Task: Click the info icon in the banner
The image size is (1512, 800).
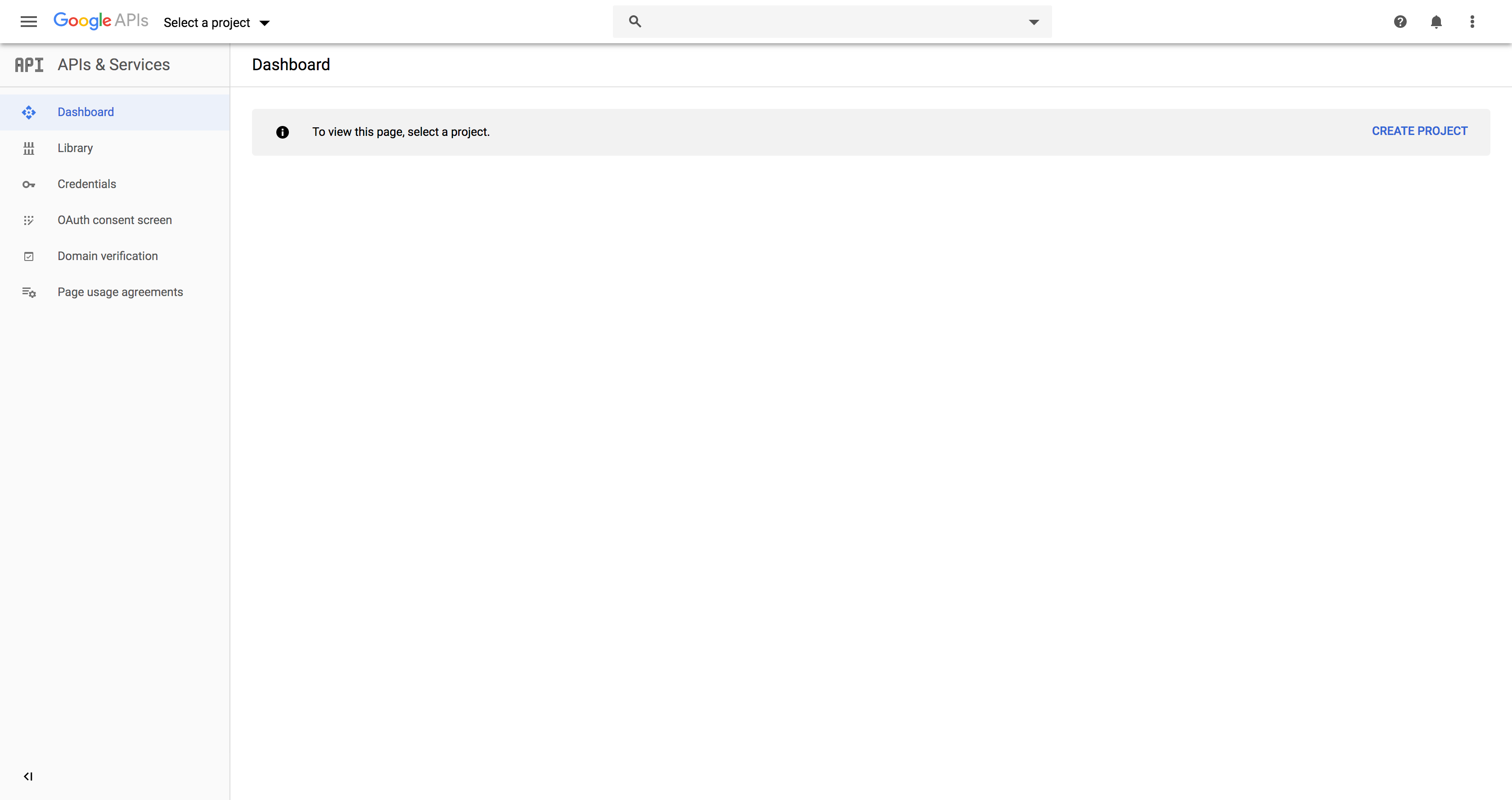Action: (x=282, y=132)
